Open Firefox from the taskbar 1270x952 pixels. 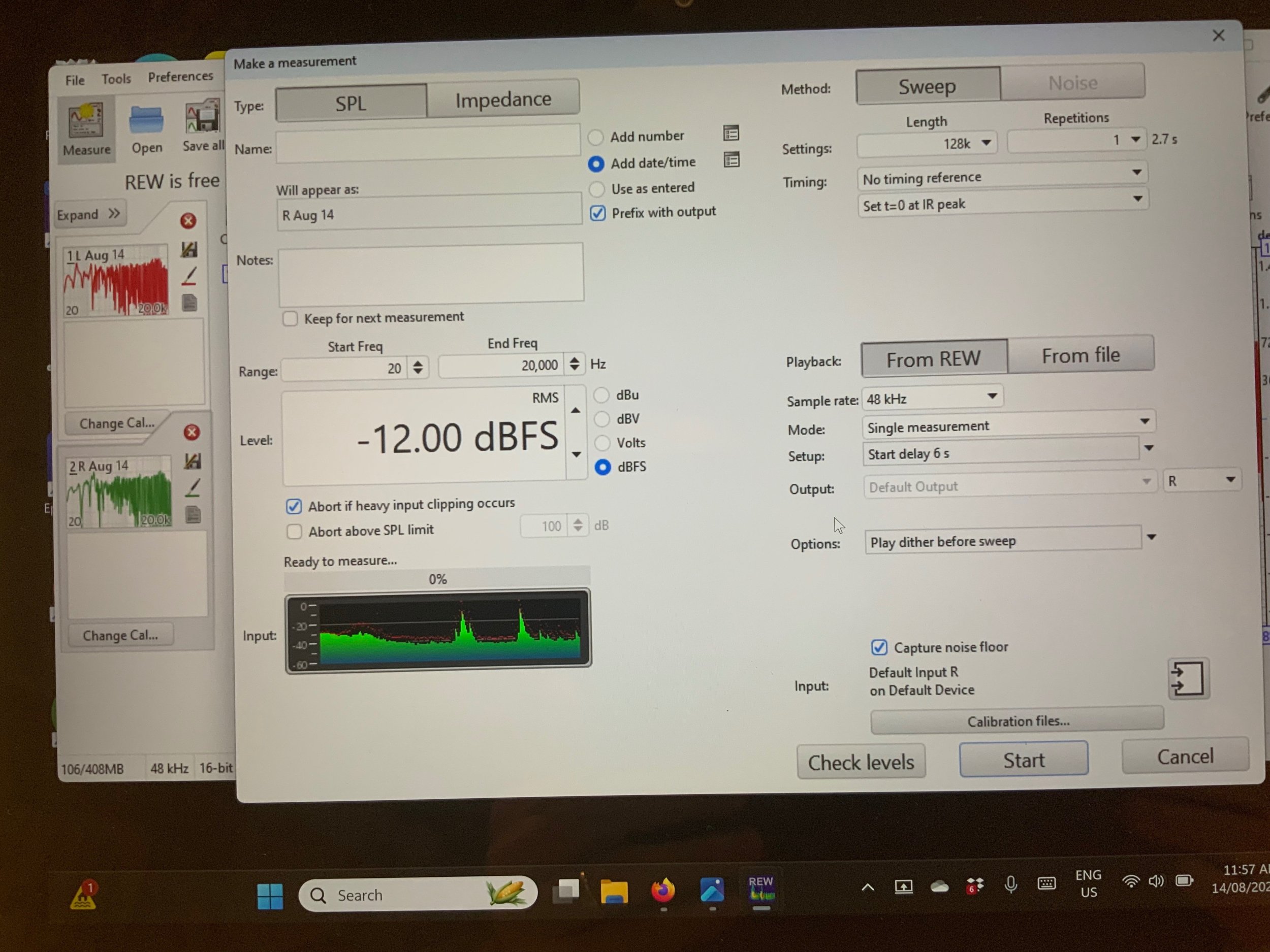(x=662, y=891)
